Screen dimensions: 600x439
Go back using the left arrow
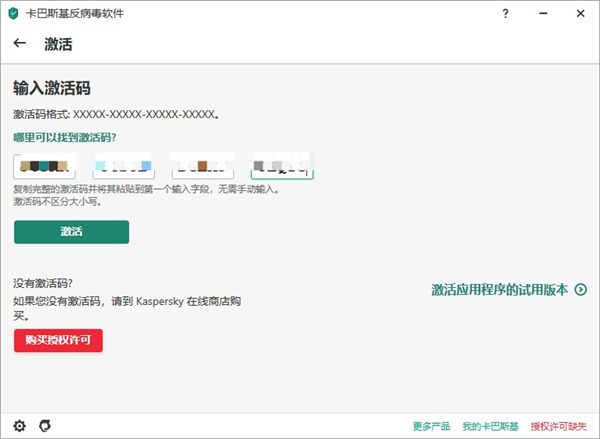click(20, 44)
